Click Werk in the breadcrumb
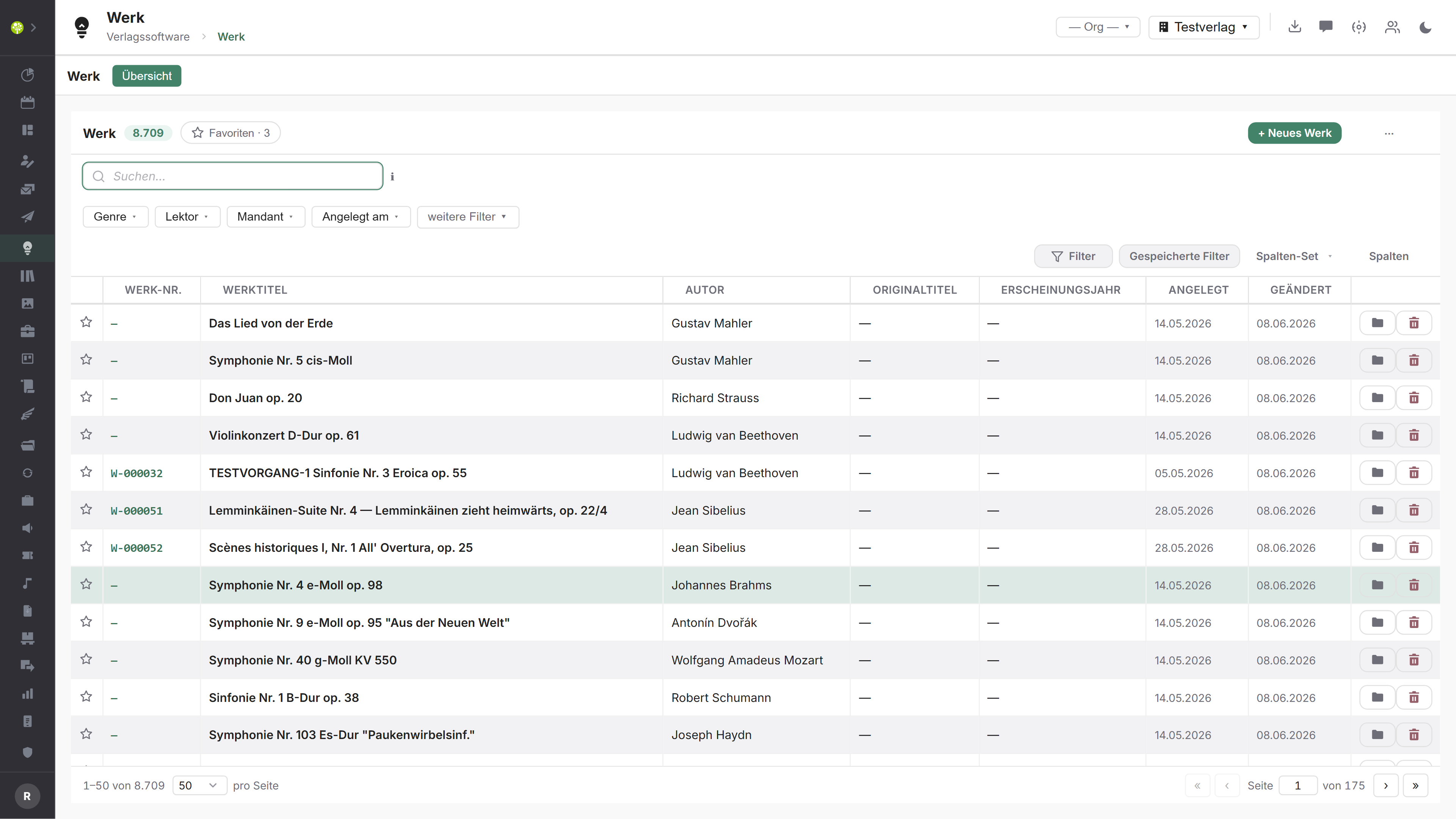 231,37
